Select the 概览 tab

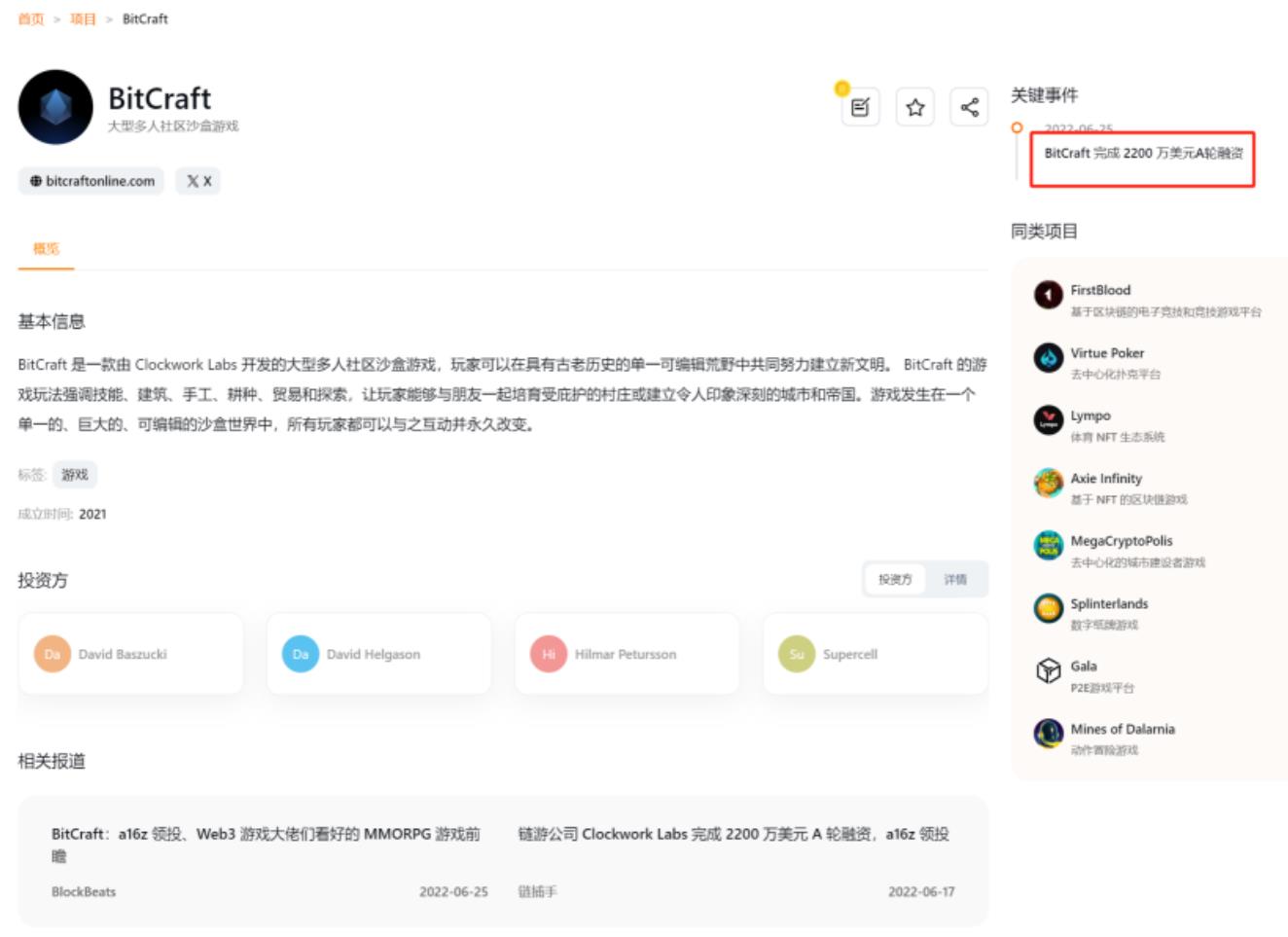(46, 249)
